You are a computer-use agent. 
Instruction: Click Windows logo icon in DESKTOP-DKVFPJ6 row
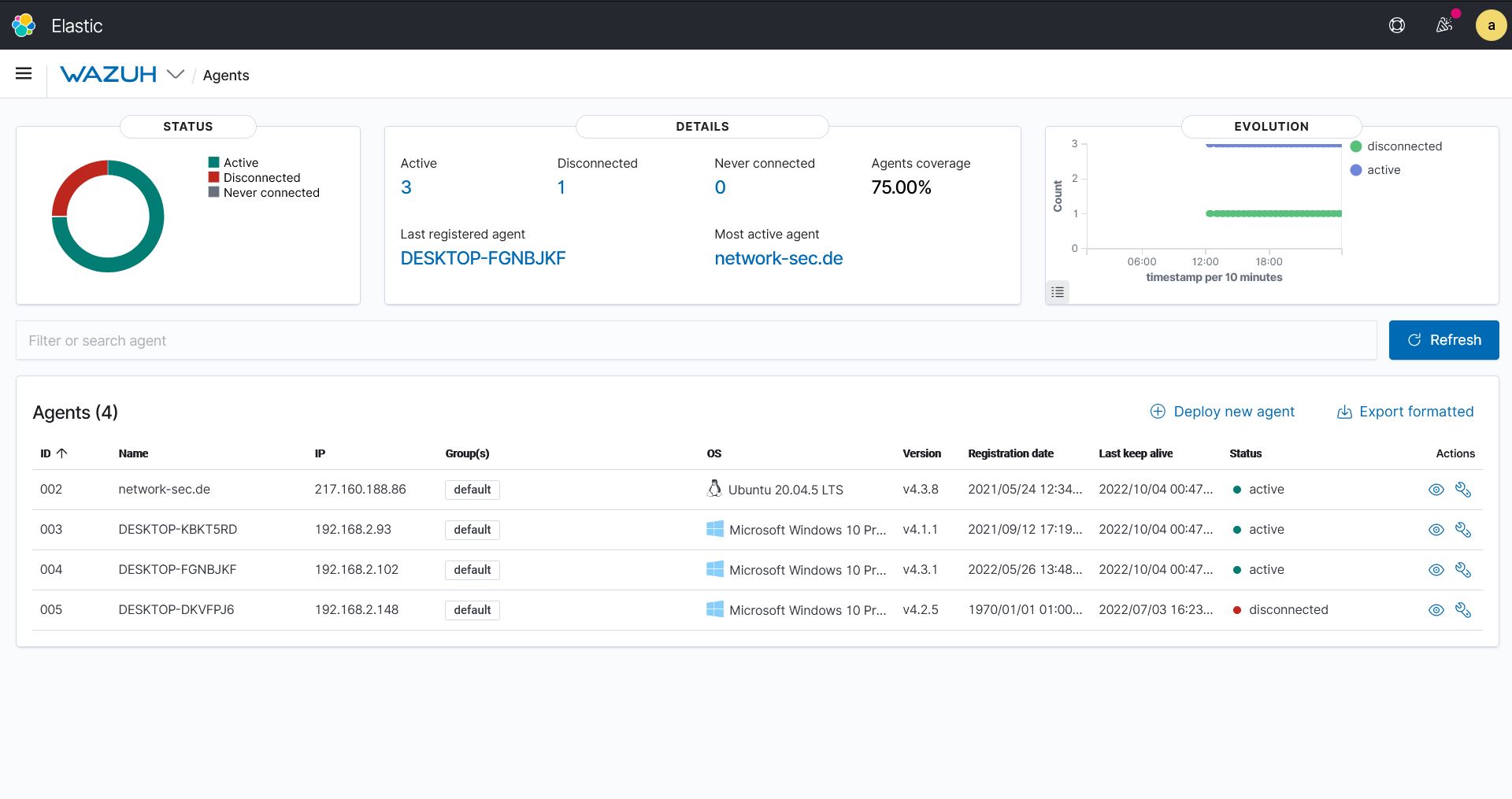(x=715, y=609)
